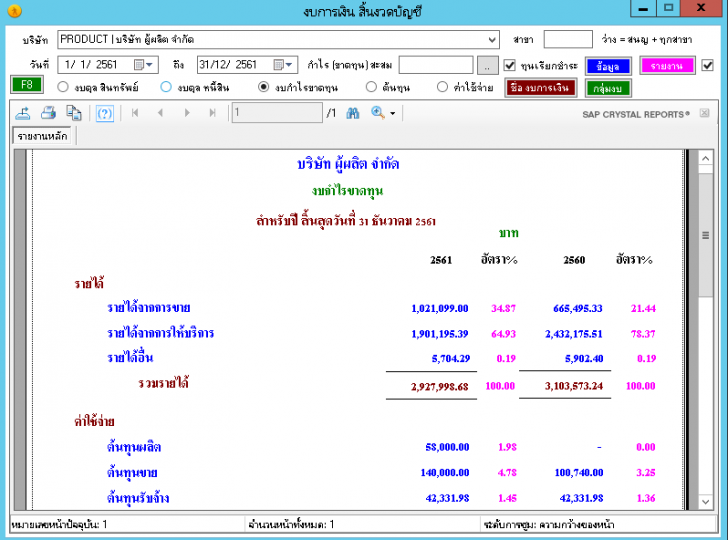Click the green F8 button
This screenshot has width=728, height=540.
[26, 85]
